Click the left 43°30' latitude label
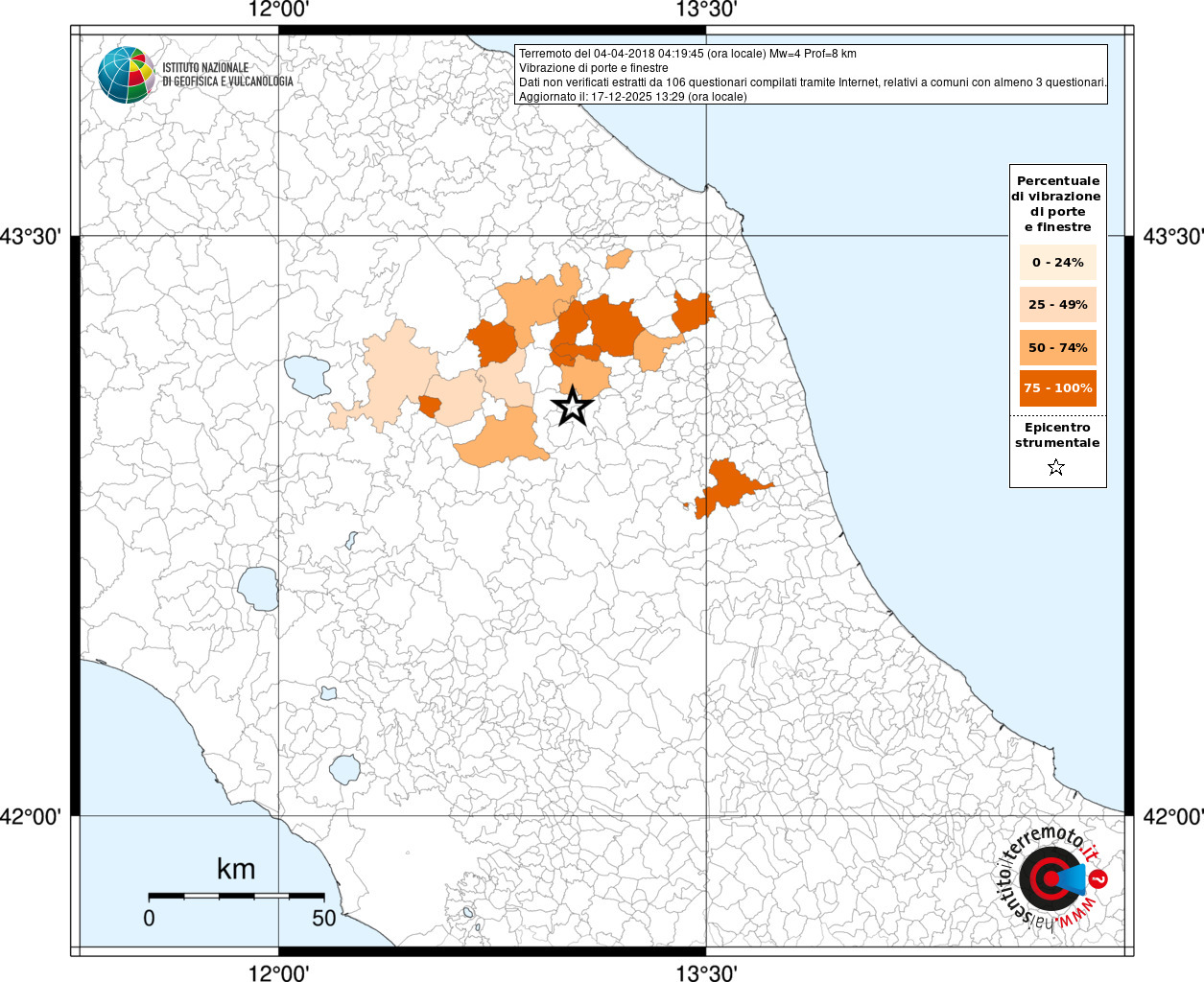This screenshot has width=1204, height=982. tap(31, 236)
